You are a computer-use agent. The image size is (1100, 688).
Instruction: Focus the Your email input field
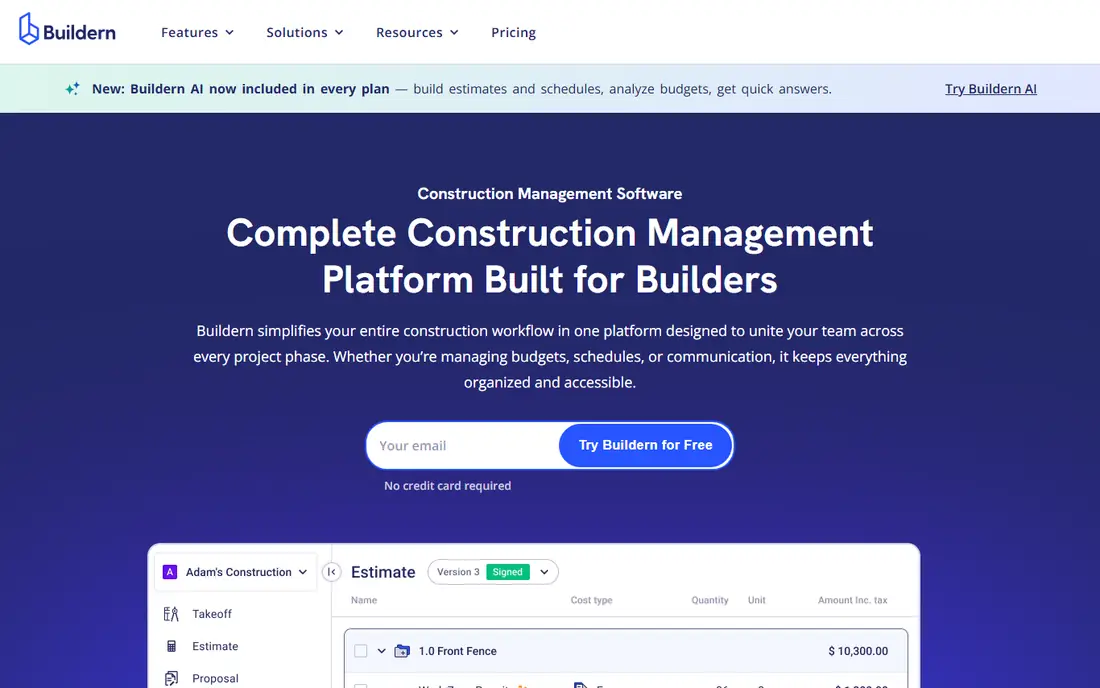point(463,445)
